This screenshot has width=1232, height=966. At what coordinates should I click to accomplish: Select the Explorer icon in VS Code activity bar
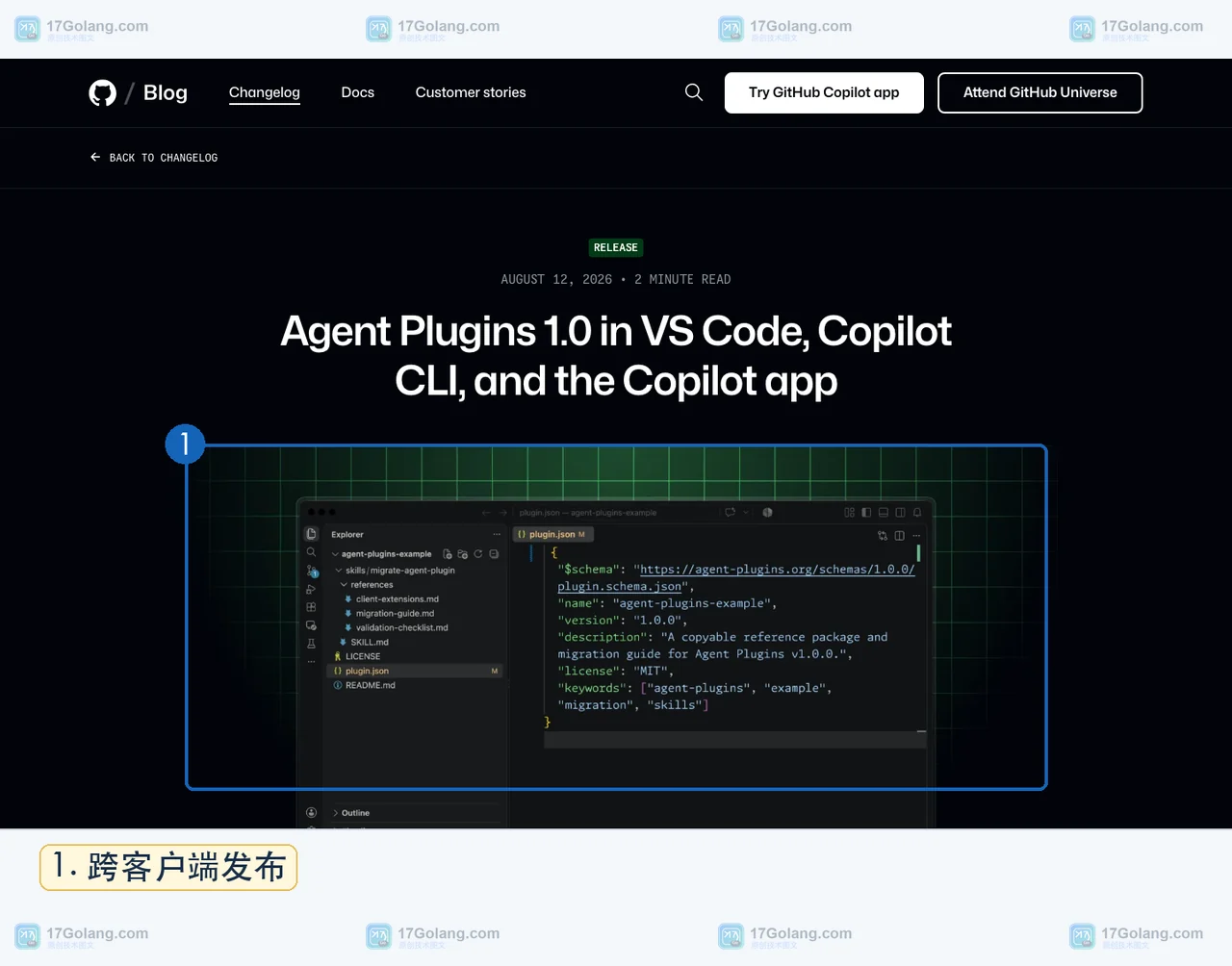[x=311, y=534]
